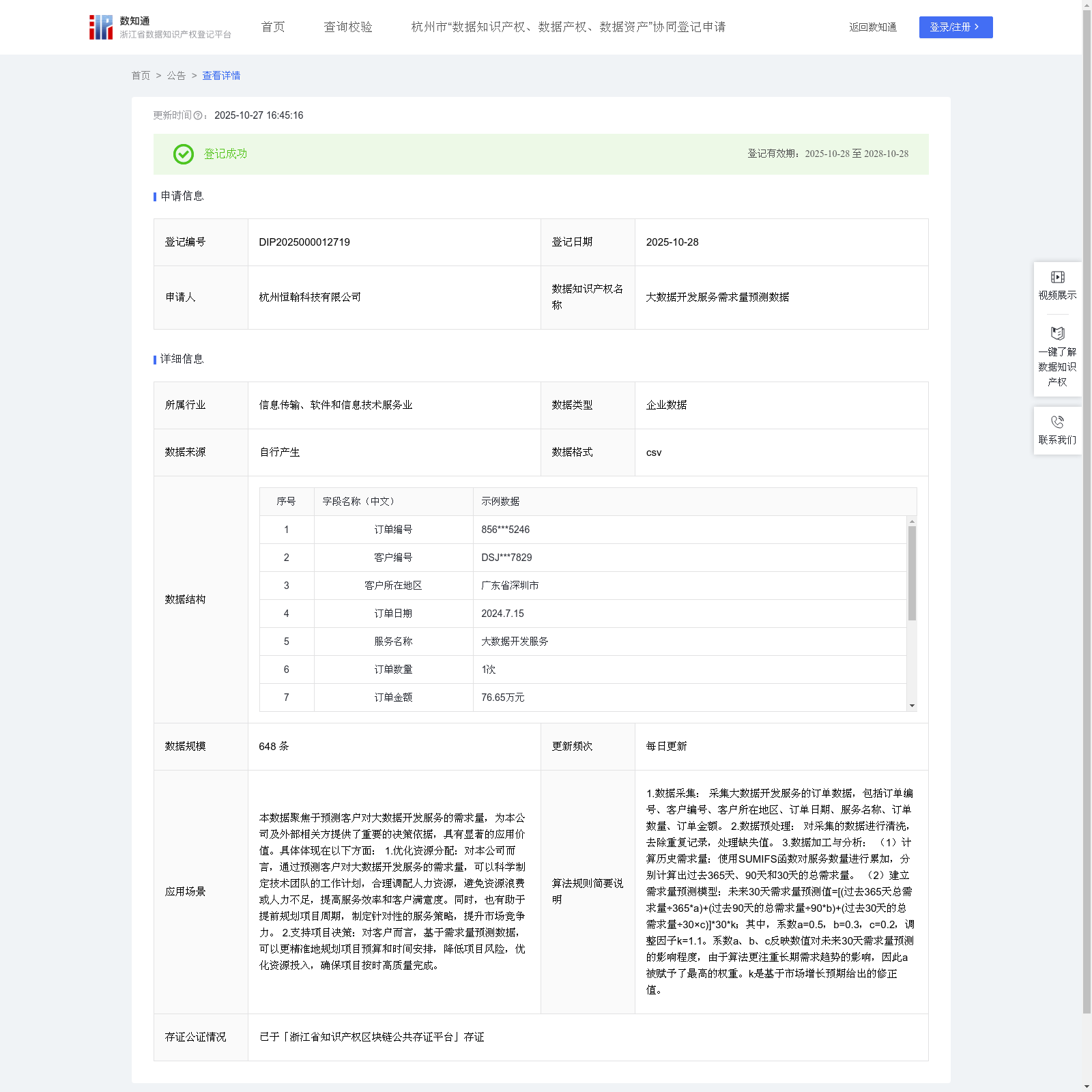Click the 返回数知通 link

click(x=872, y=27)
